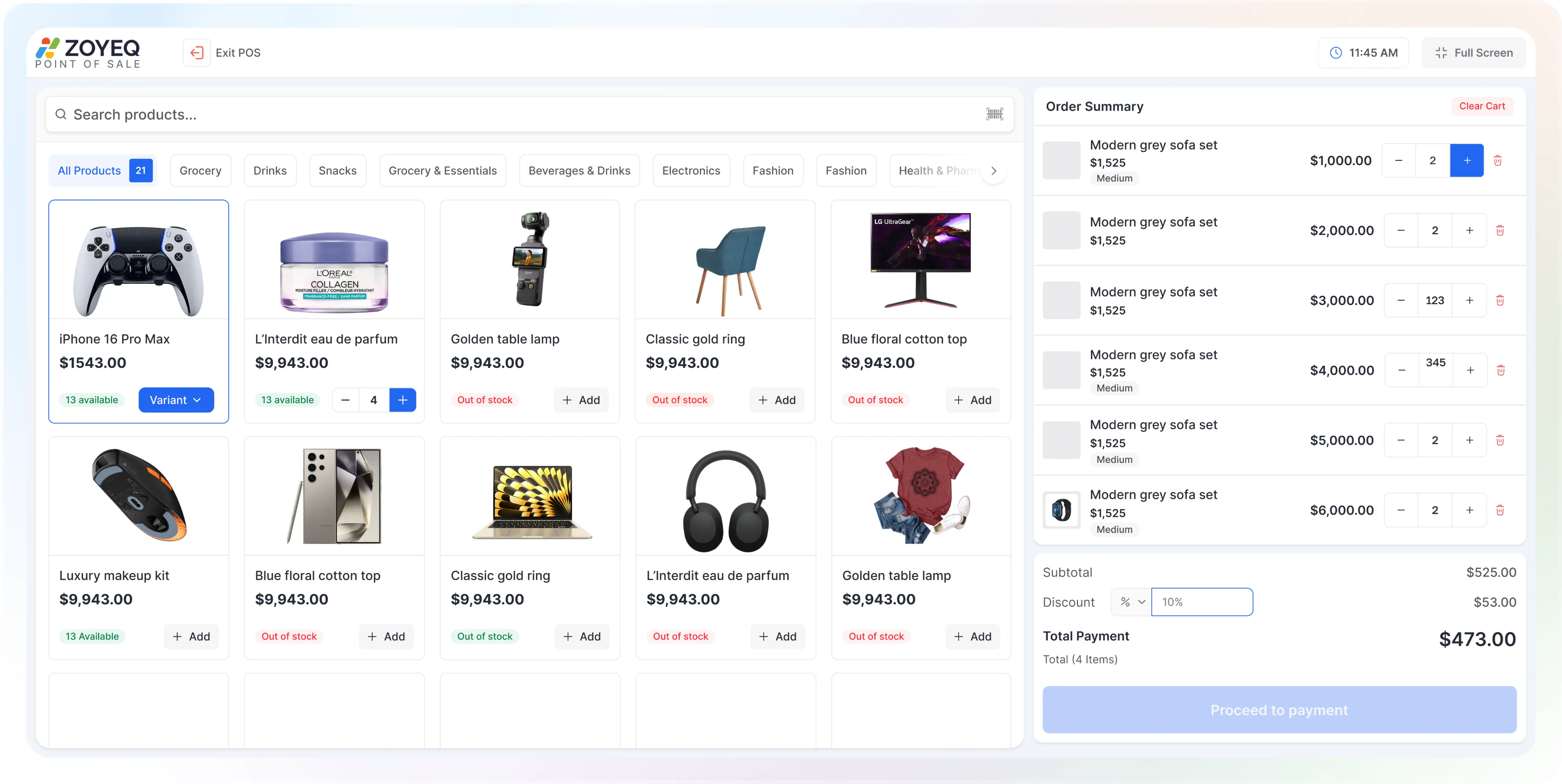This screenshot has width=1562, height=784.
Task: Remove the $2,000.00 cart item via trash icon
Action: click(x=1500, y=230)
